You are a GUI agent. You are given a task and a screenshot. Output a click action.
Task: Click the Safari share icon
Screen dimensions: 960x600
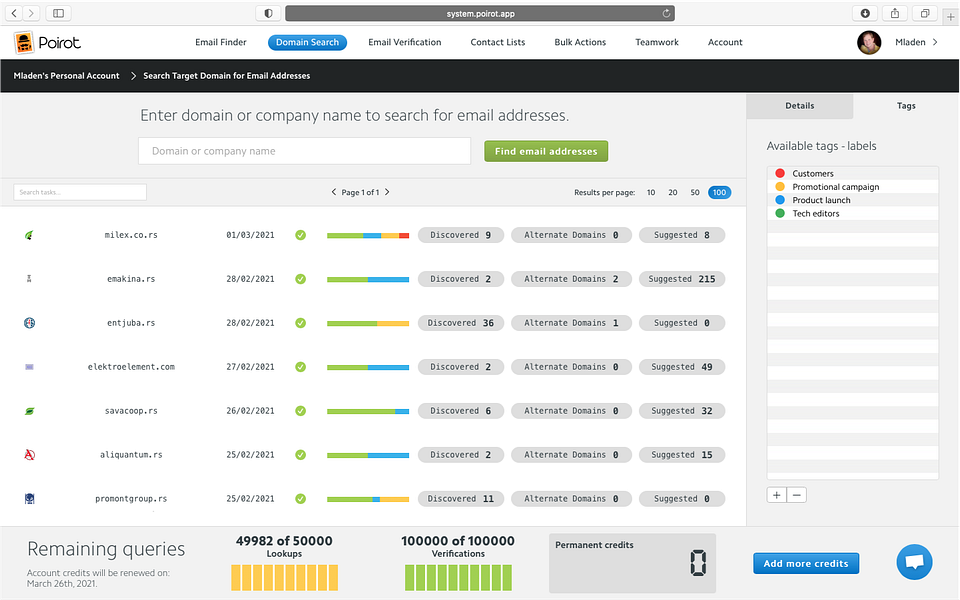[894, 13]
